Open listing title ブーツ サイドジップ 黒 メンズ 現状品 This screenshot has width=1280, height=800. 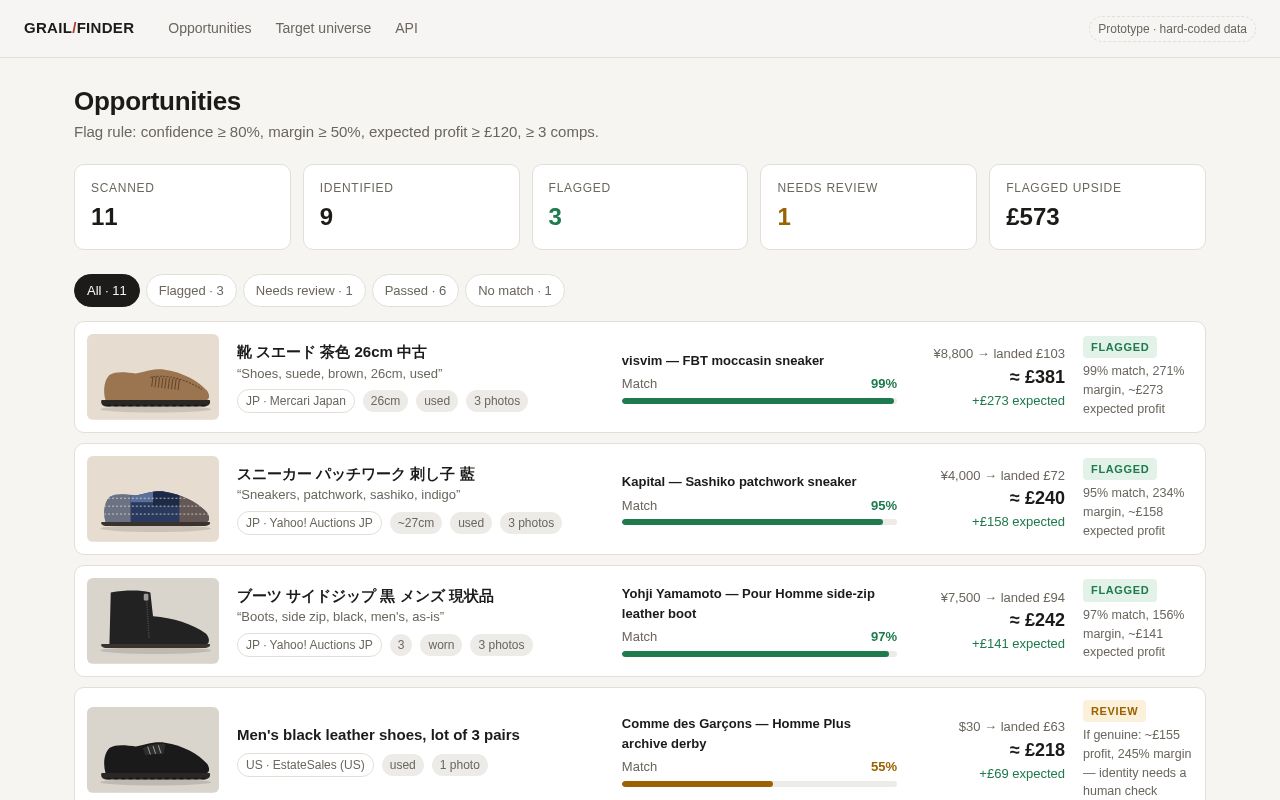click(x=365, y=596)
